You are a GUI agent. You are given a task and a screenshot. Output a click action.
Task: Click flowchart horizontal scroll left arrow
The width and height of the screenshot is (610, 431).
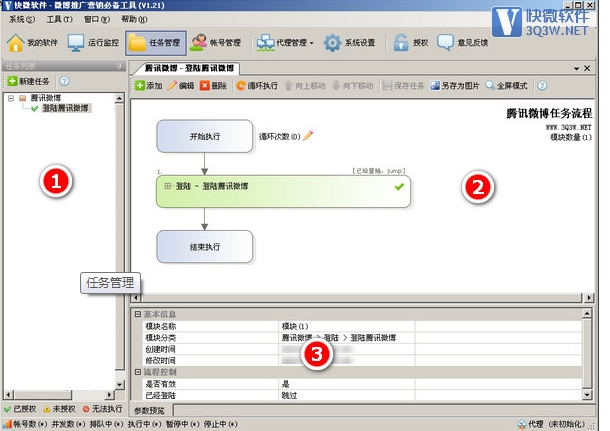(136, 298)
